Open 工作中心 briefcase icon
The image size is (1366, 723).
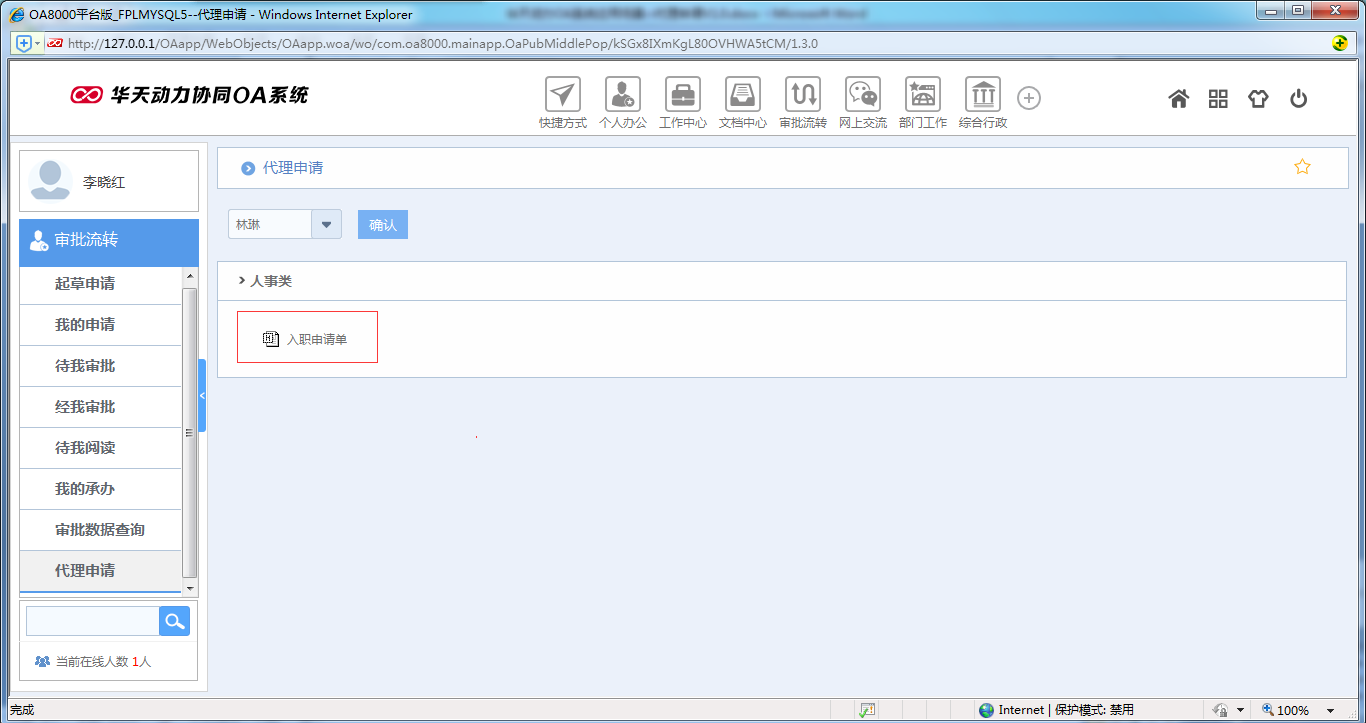(x=683, y=95)
